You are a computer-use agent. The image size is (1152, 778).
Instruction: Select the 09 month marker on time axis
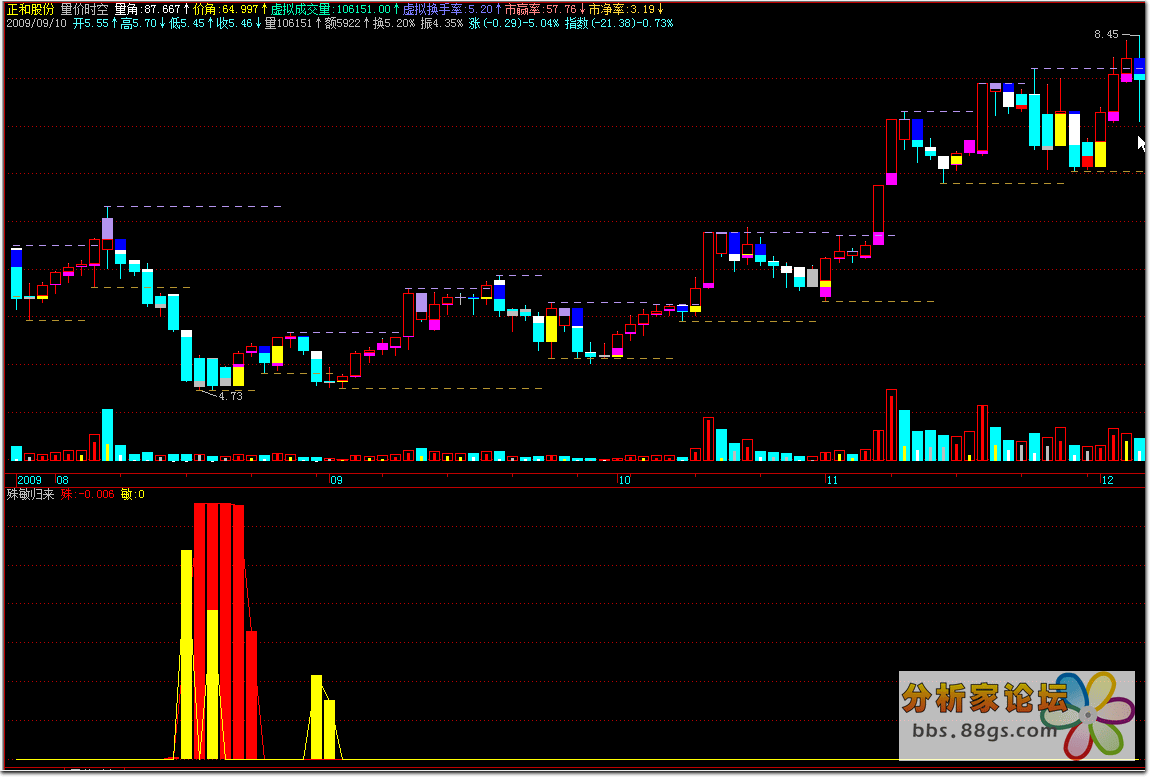tap(336, 480)
